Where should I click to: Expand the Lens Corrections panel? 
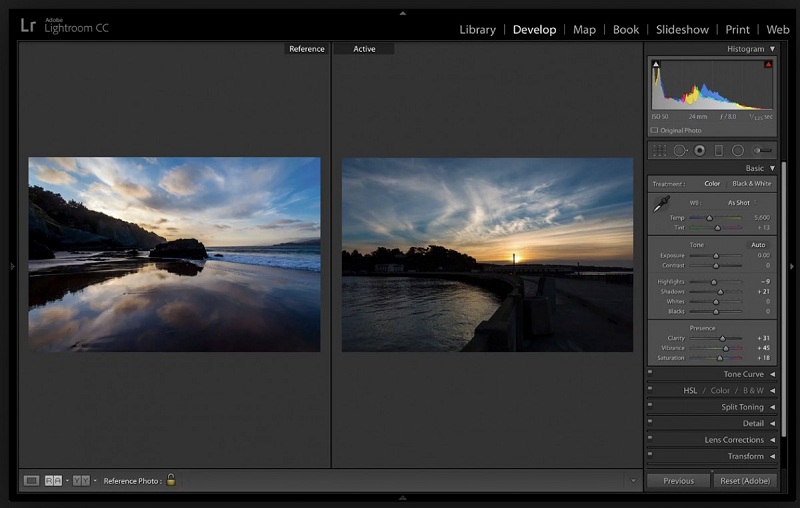point(772,440)
